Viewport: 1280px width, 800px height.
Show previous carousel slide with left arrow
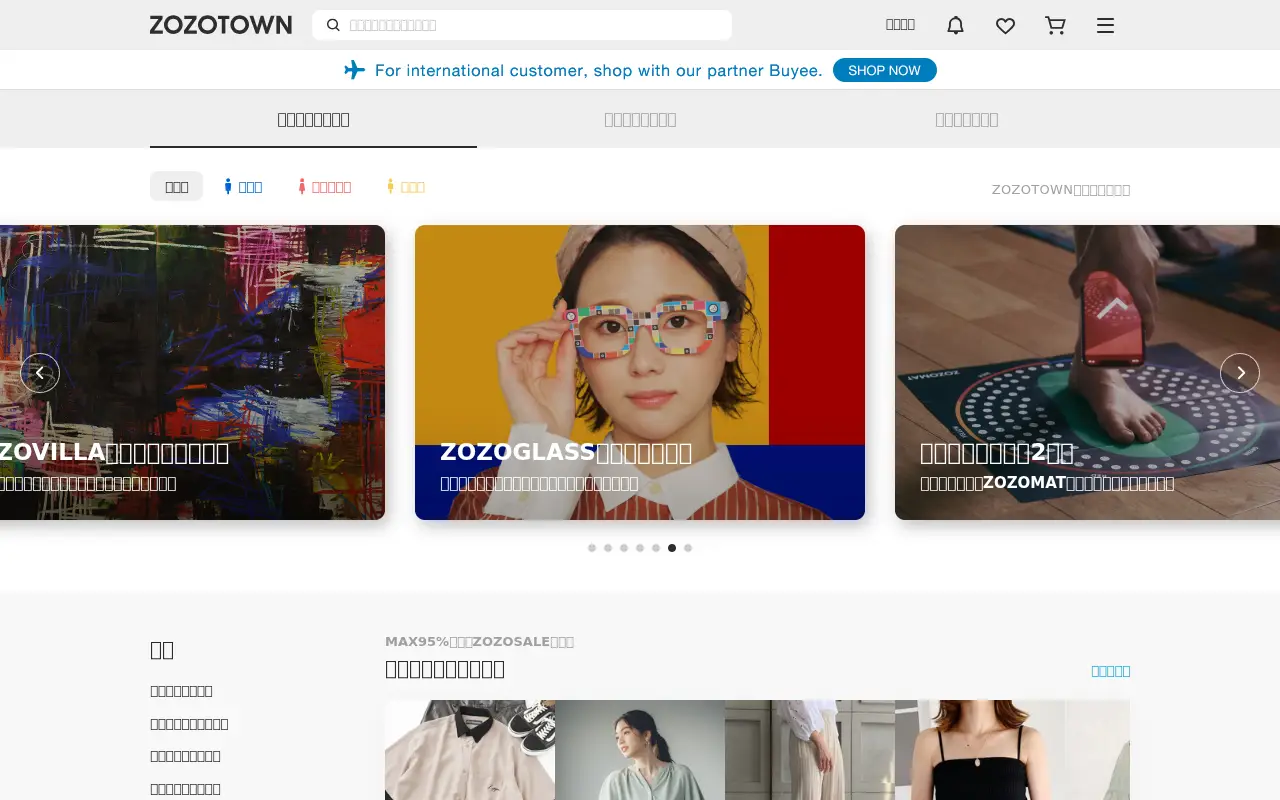pos(40,373)
